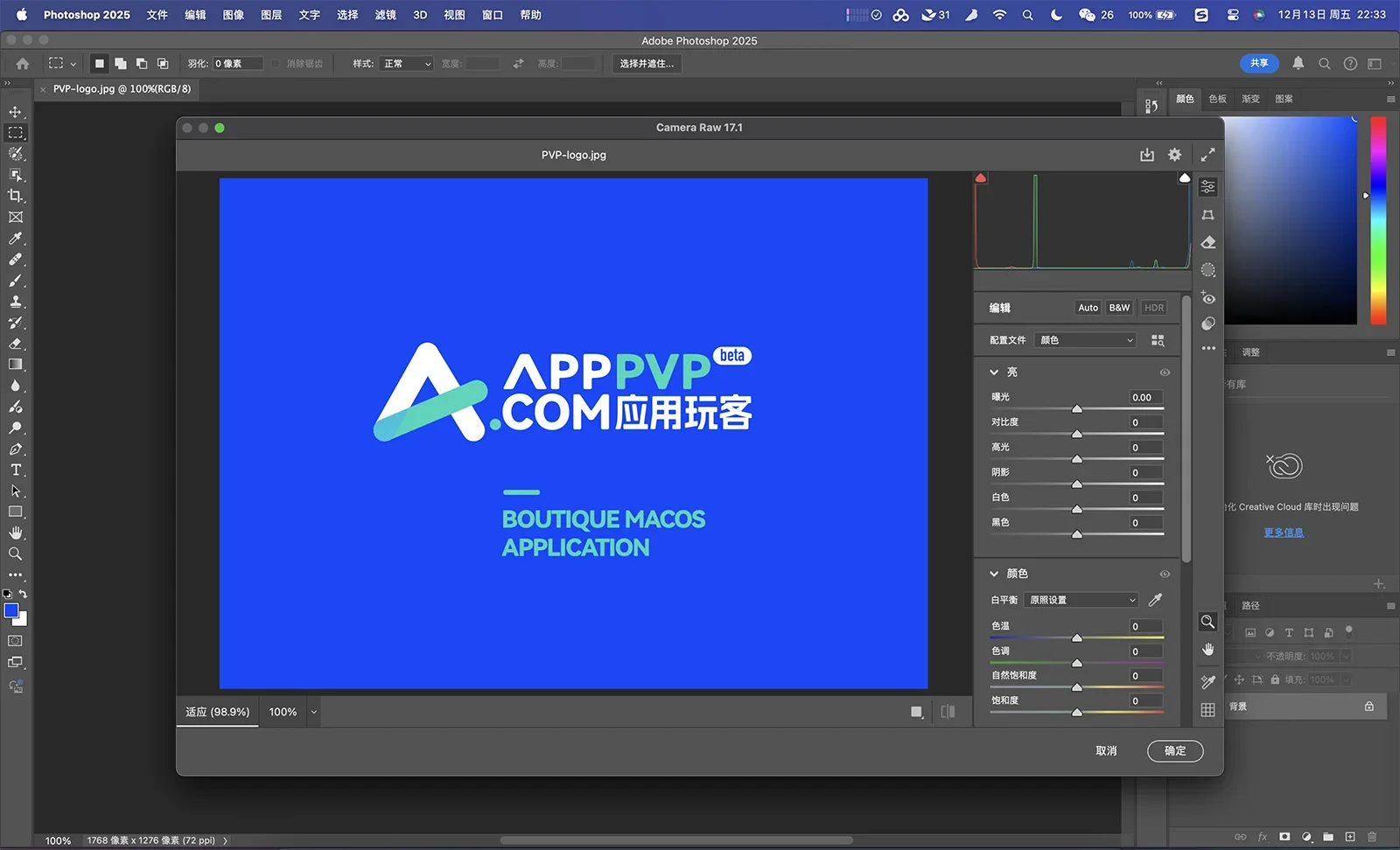
Task: Choose subtract from selection mode
Action: [x=142, y=64]
